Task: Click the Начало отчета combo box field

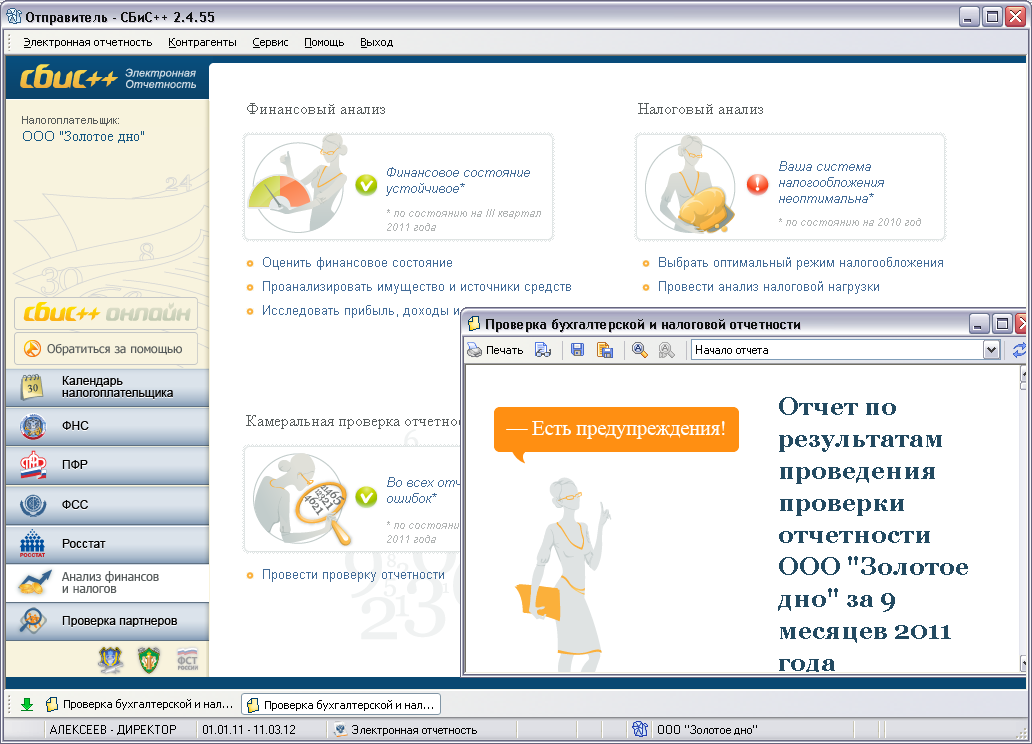Action: tap(846, 350)
